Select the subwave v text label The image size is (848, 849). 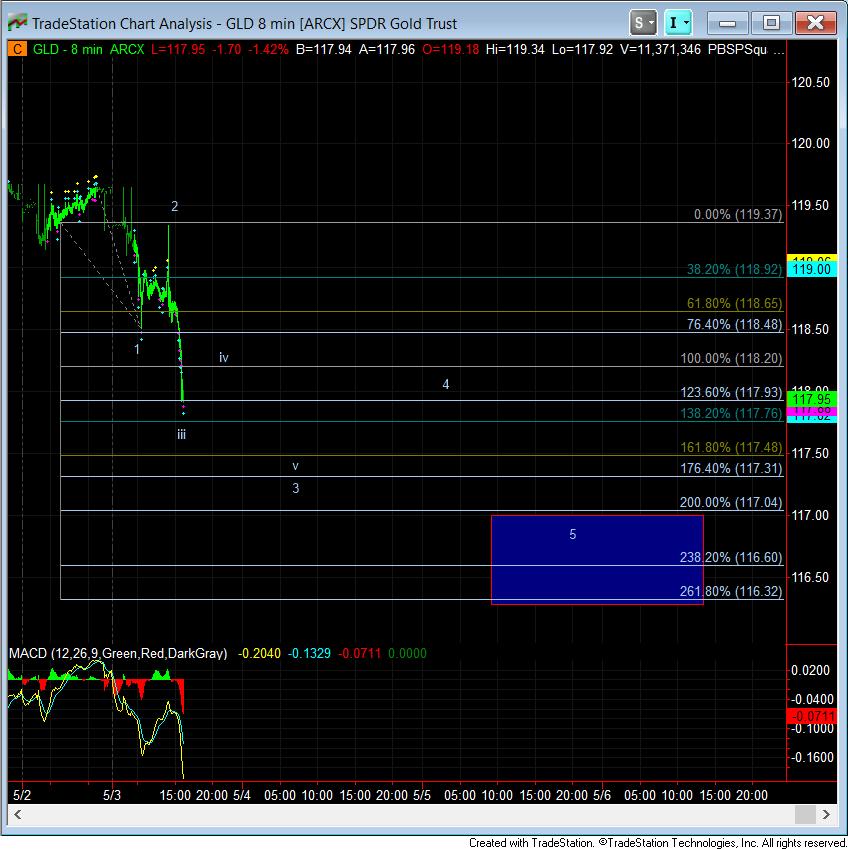point(296,466)
